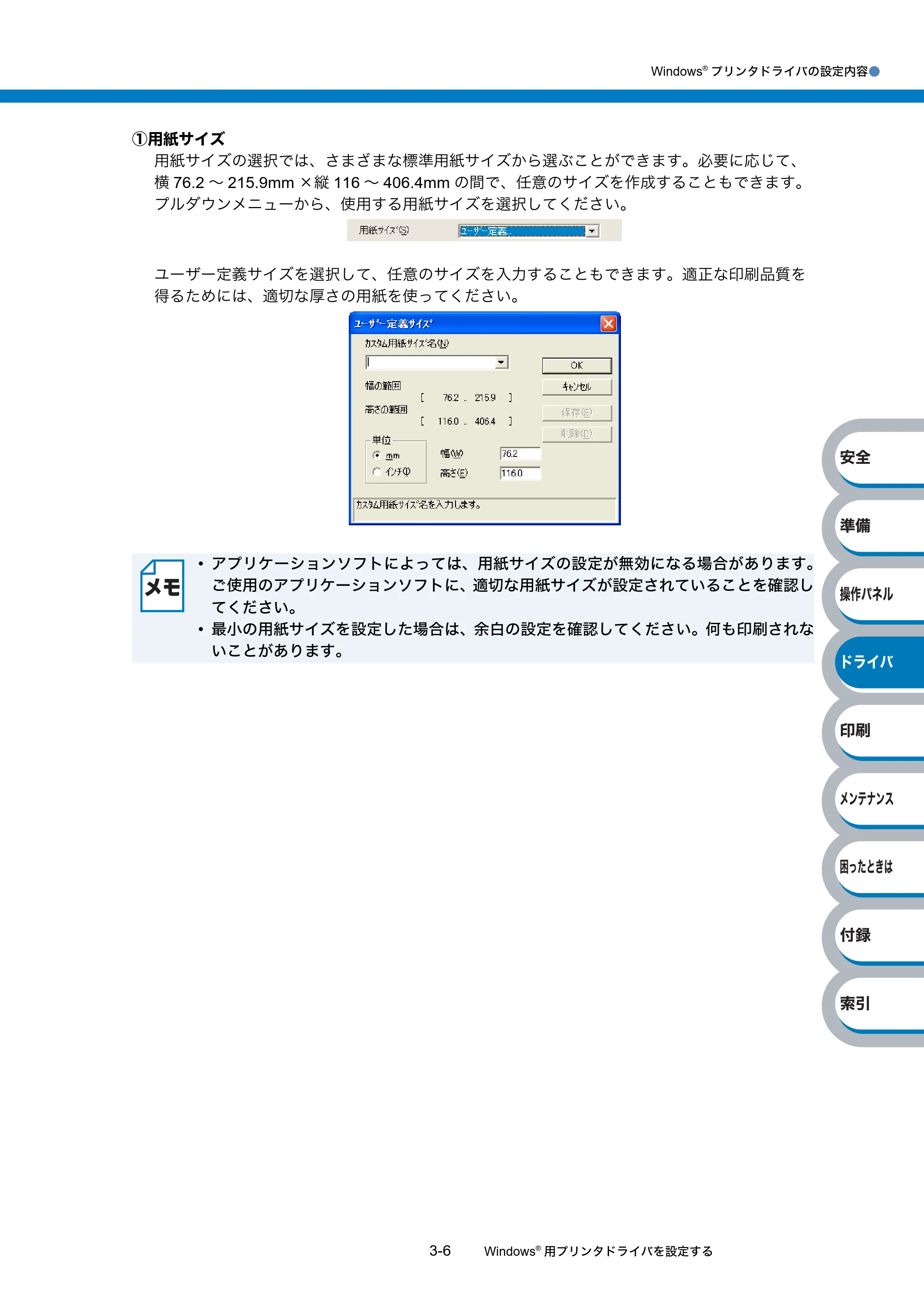Click the 高さの範囲 label
Image resolution: width=924 pixels, height=1308 pixels.
(386, 410)
